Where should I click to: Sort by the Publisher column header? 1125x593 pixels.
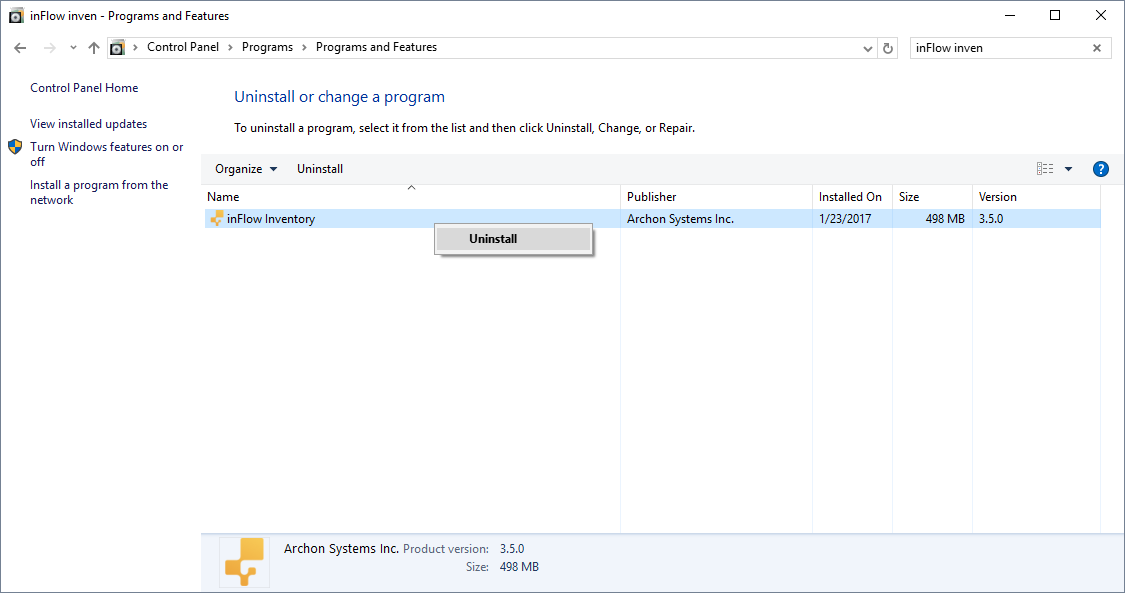point(716,196)
